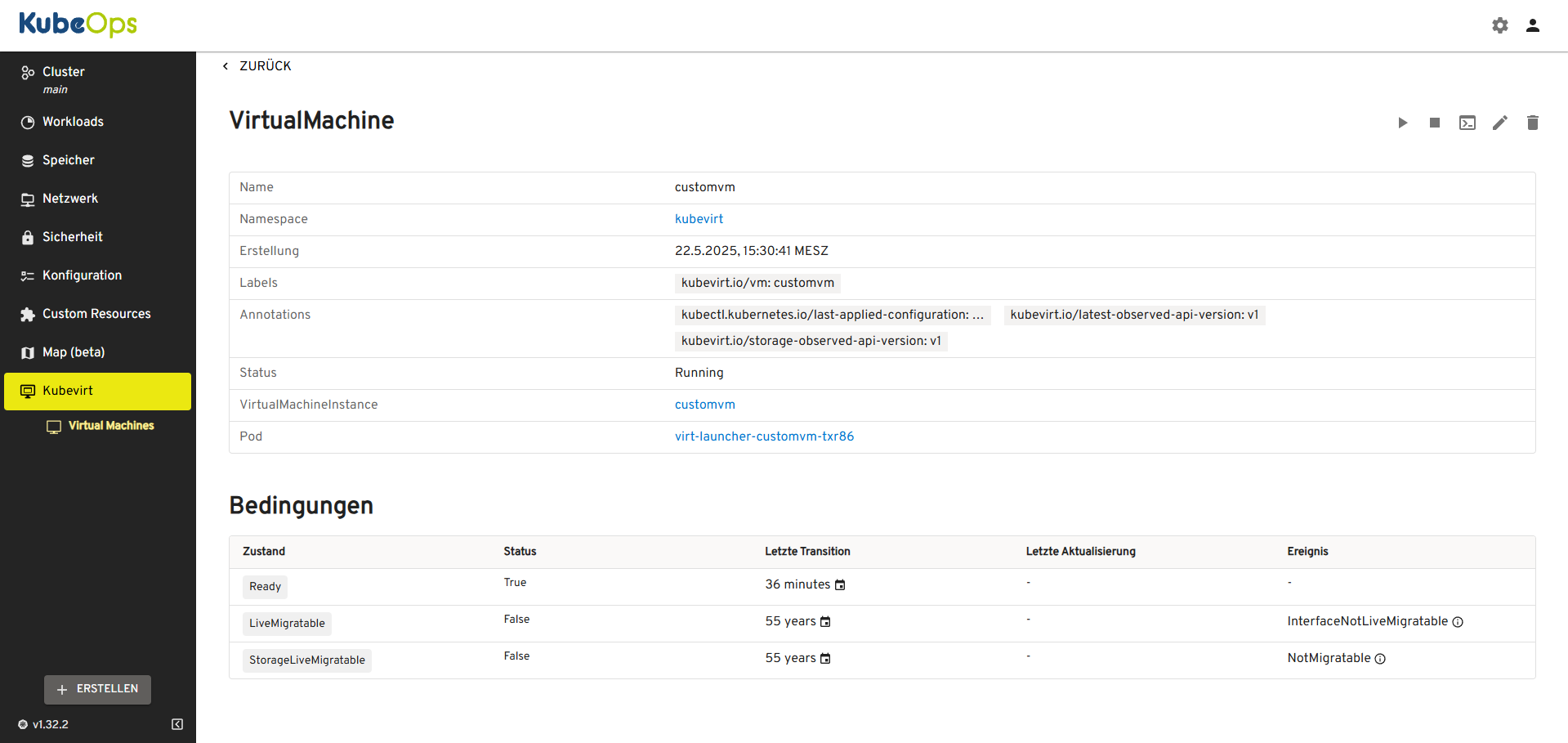Screen dimensions: 1568x743
Task: Toggle date format for StorageLiveMigratable transition
Action: (x=825, y=659)
